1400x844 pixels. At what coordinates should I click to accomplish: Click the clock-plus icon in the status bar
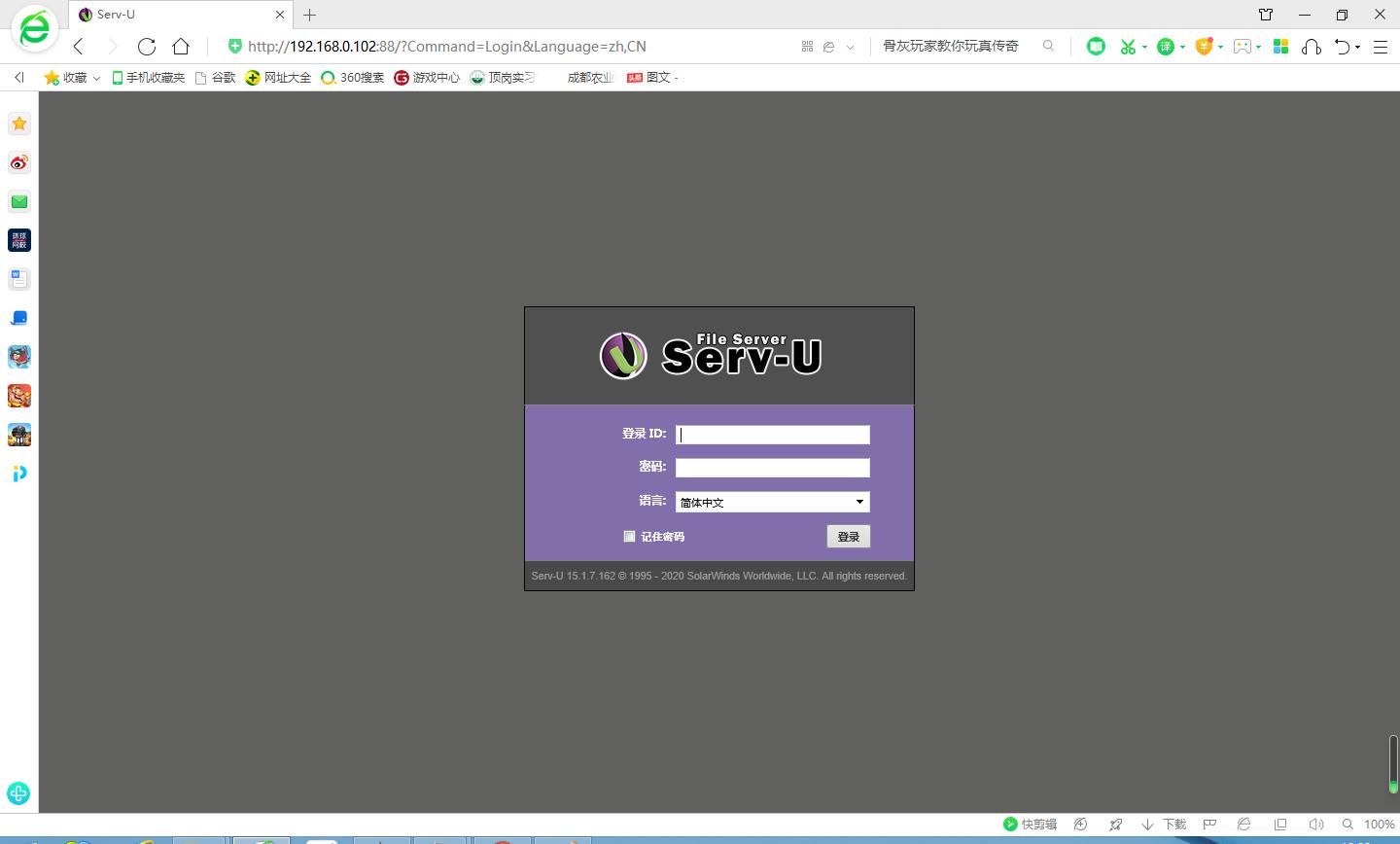point(1080,825)
